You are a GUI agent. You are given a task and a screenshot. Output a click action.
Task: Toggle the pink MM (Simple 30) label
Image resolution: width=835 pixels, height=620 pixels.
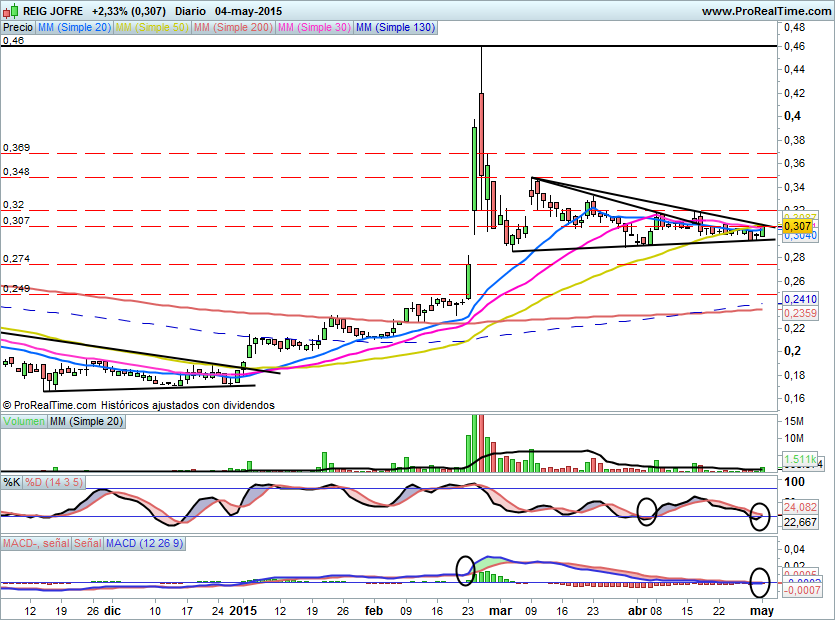point(314,28)
